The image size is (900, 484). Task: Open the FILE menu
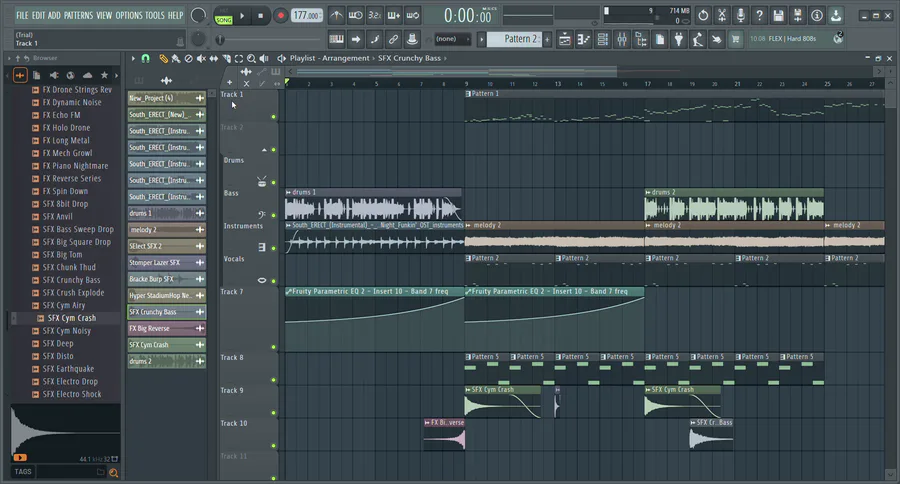[x=22, y=16]
